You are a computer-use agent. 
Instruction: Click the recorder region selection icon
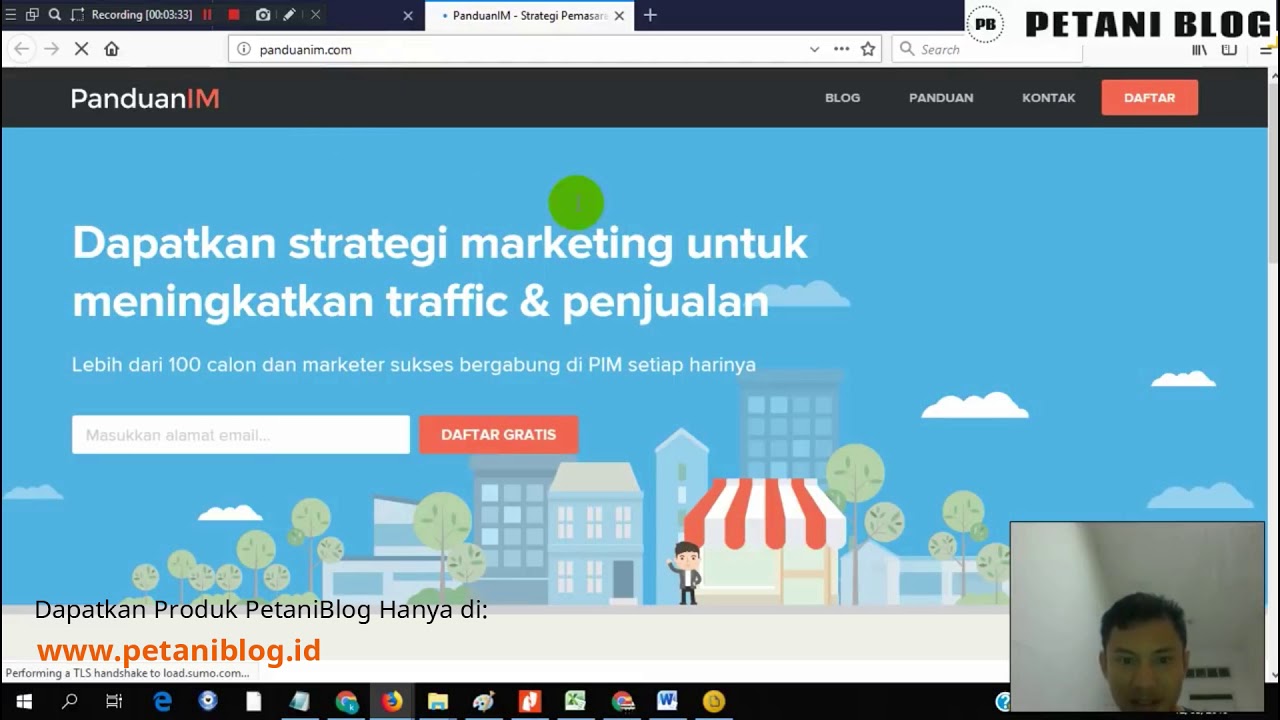coord(78,15)
